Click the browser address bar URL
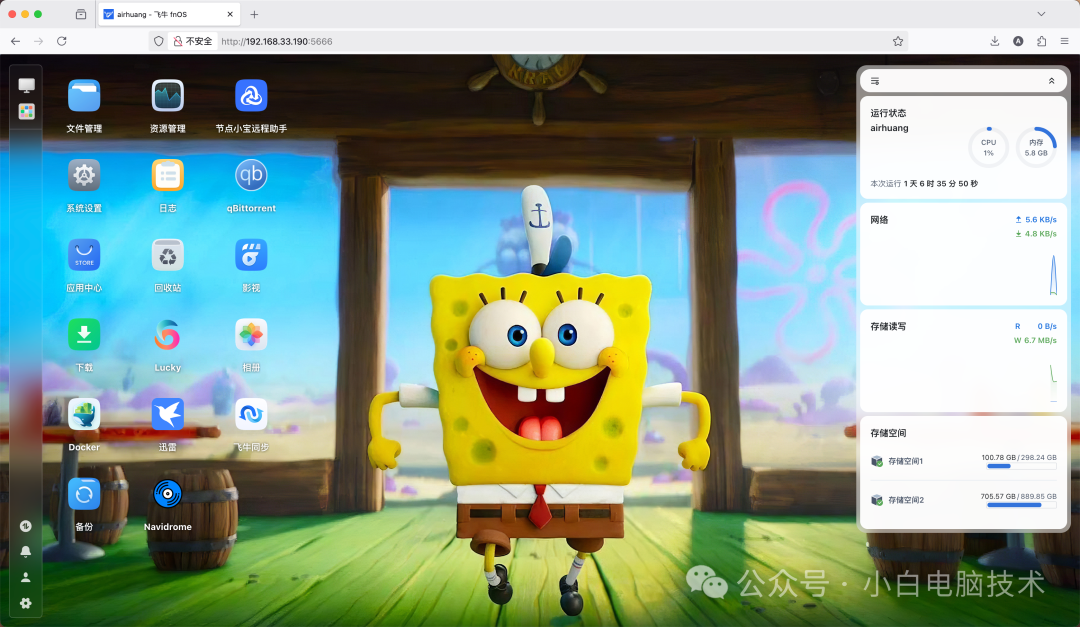Viewport: 1080px width, 627px height. (x=276, y=41)
